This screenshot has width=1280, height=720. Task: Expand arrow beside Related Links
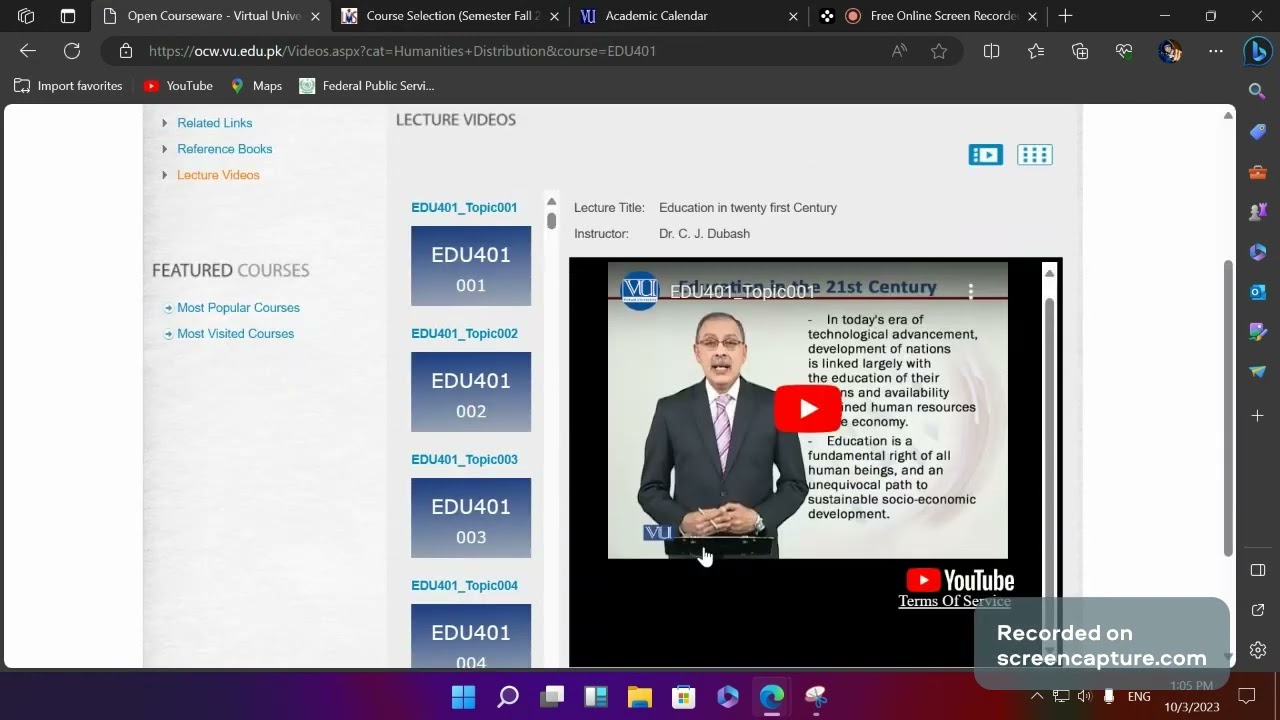165,123
